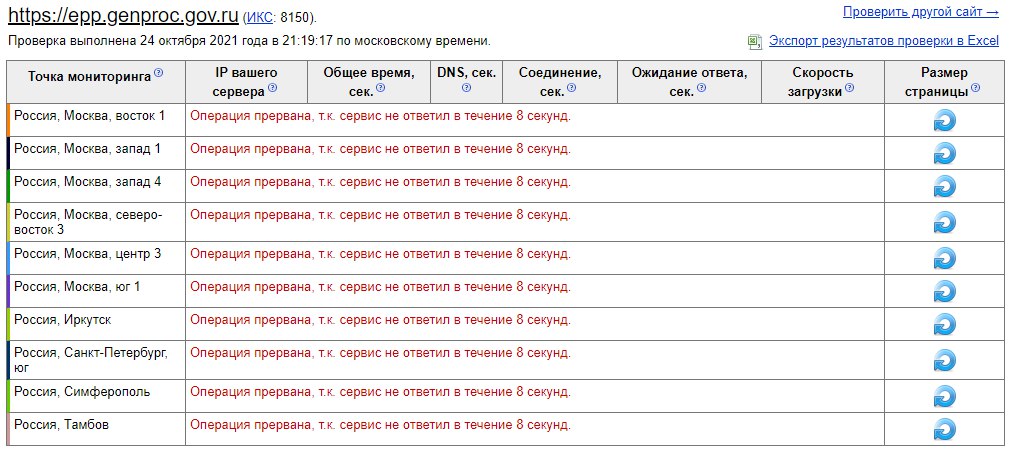Click refresh icon in Москва, запад 4 row
The image size is (1016, 455).
(944, 187)
